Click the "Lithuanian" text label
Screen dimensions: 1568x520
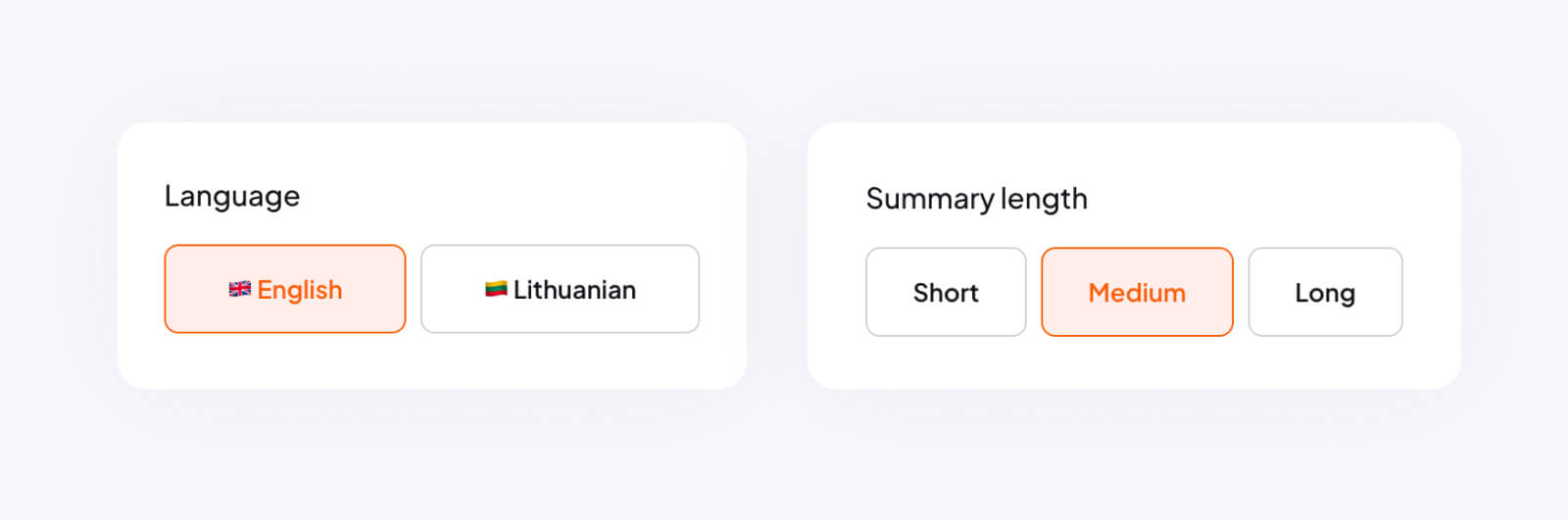pyautogui.click(x=574, y=290)
